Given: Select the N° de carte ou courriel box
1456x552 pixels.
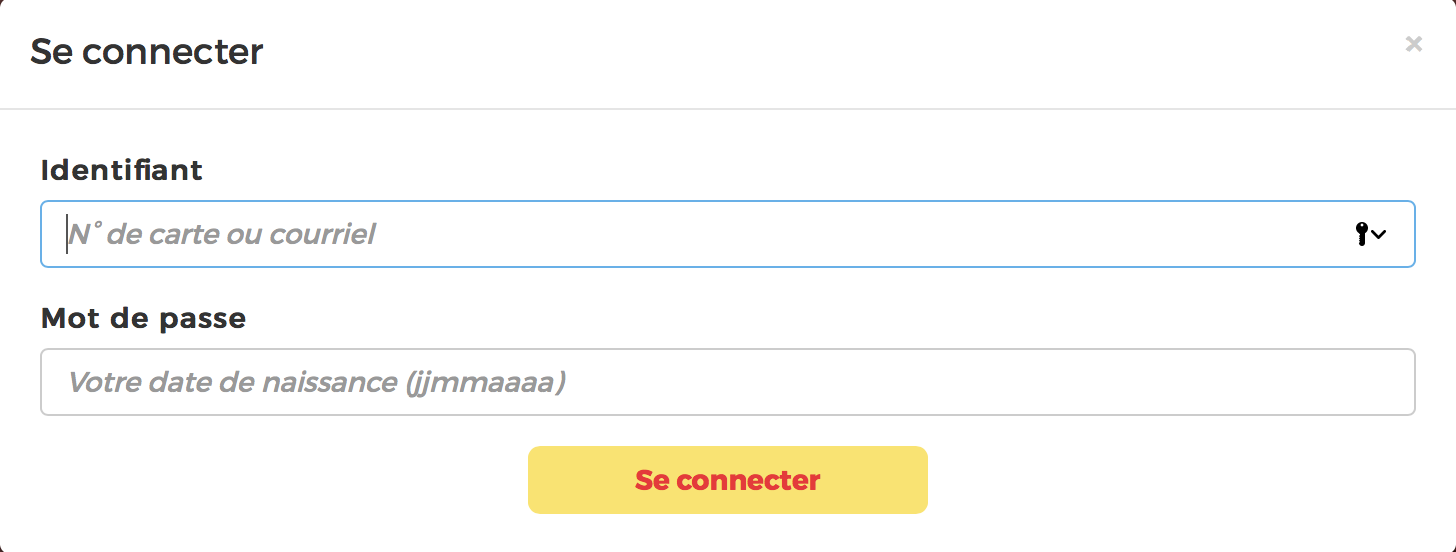Looking at the screenshot, I should click(700, 234).
